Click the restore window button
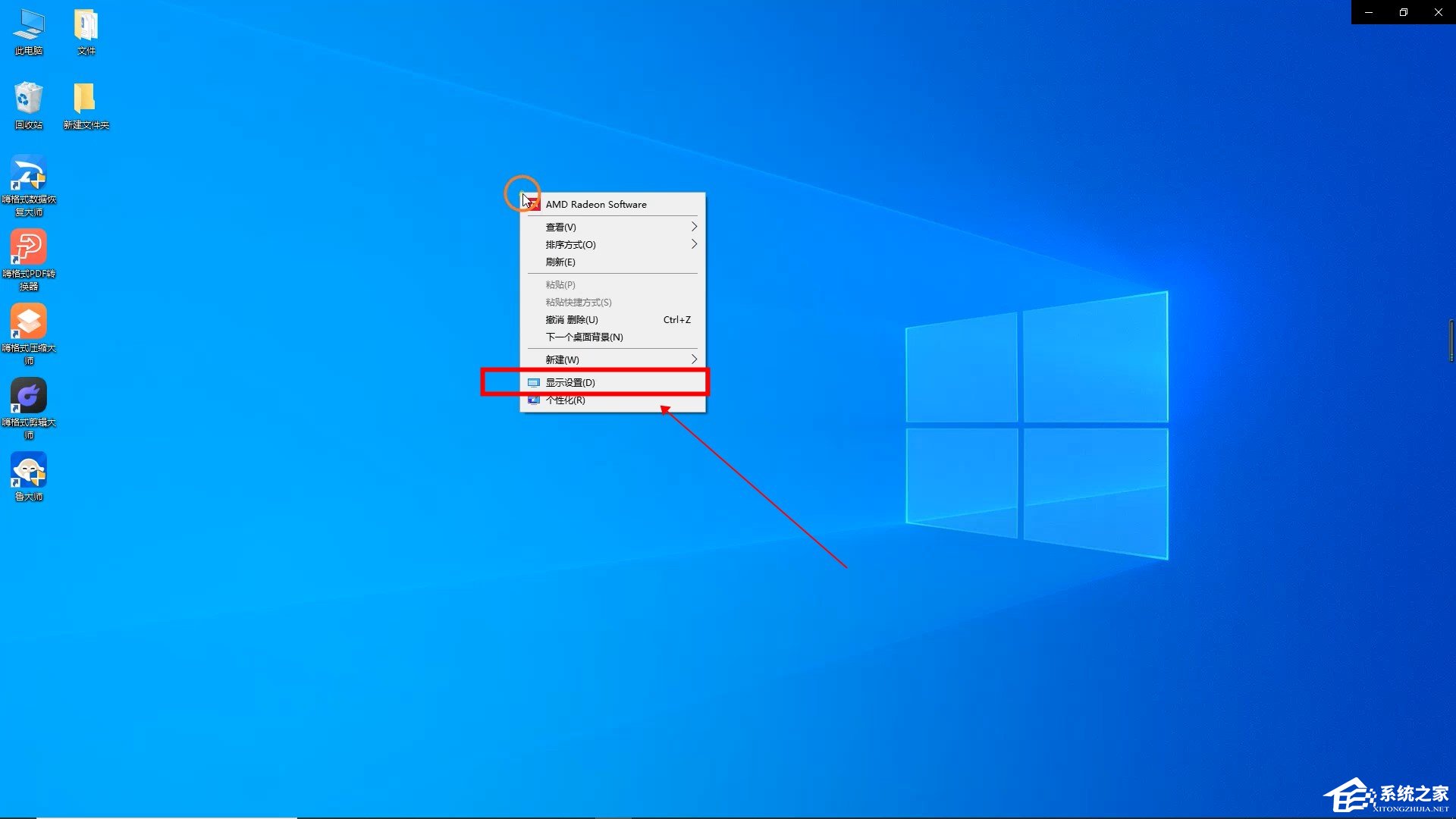 1403,12
